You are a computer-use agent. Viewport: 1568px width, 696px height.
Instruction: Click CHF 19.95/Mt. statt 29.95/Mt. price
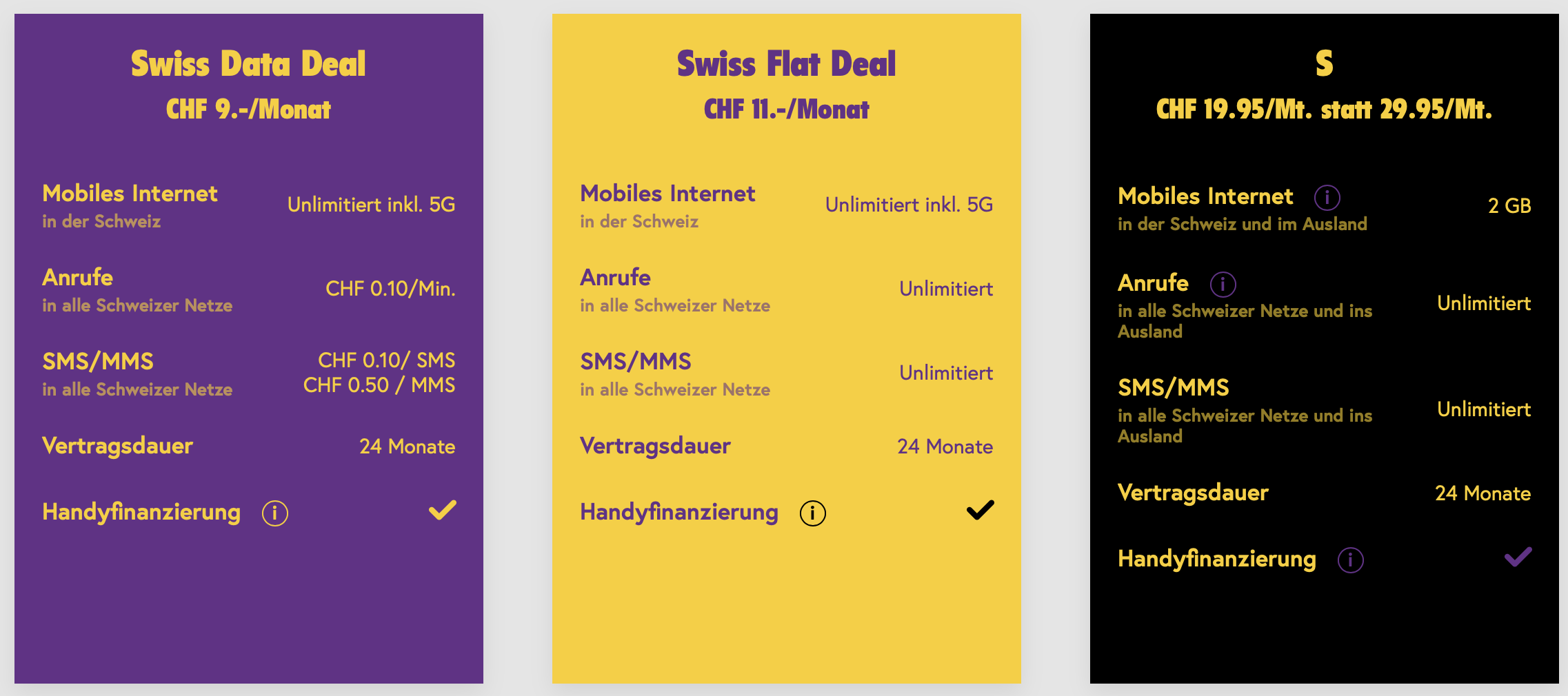point(1324,109)
